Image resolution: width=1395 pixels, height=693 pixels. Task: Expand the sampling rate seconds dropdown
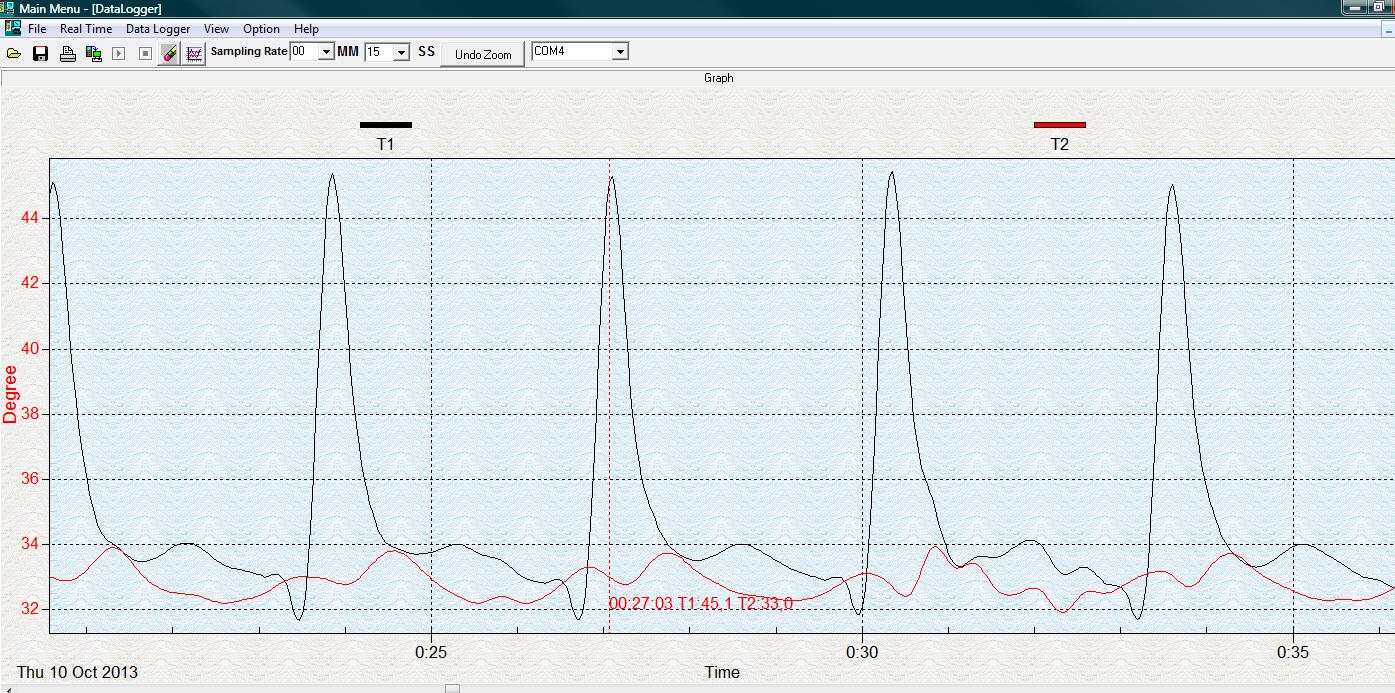pos(401,52)
